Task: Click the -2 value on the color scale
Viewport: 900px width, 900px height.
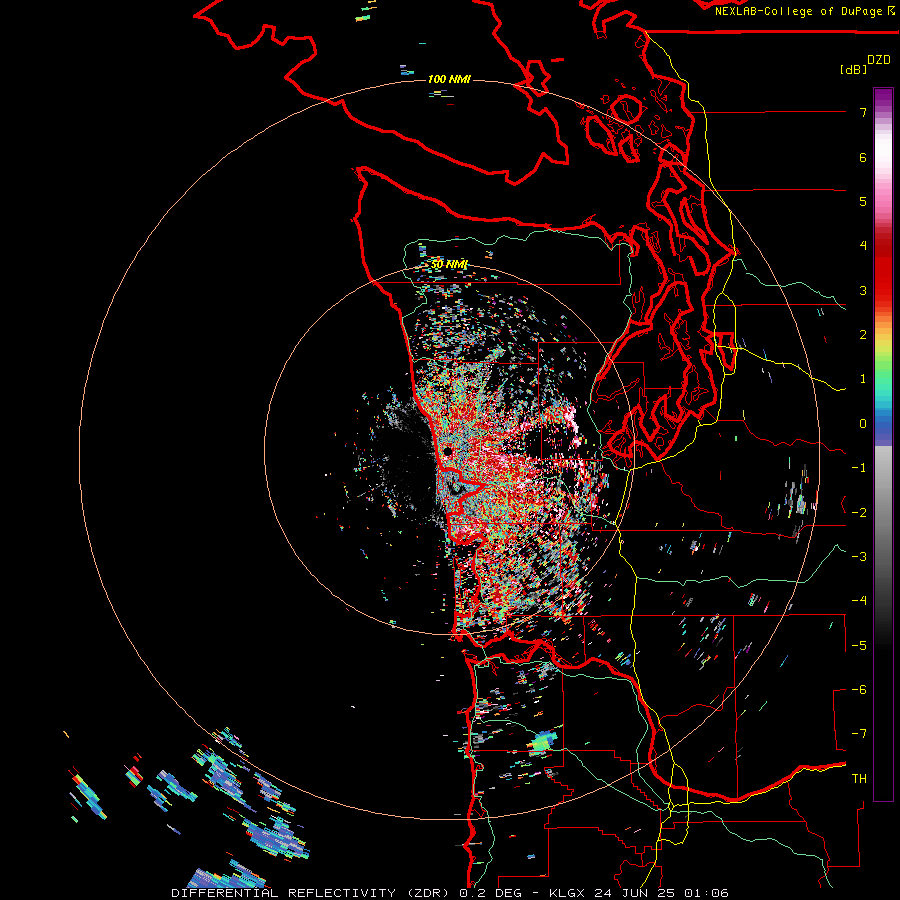Action: coord(859,512)
